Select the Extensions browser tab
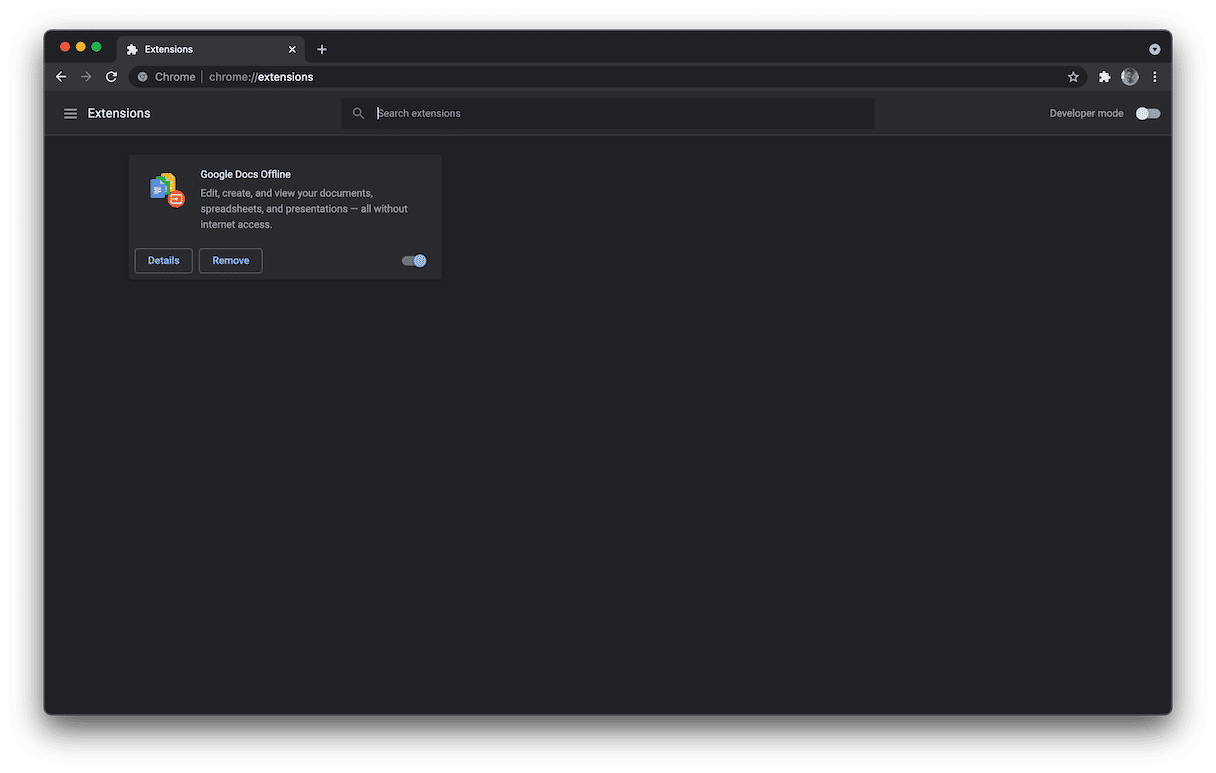The image size is (1216, 773). coord(212,49)
